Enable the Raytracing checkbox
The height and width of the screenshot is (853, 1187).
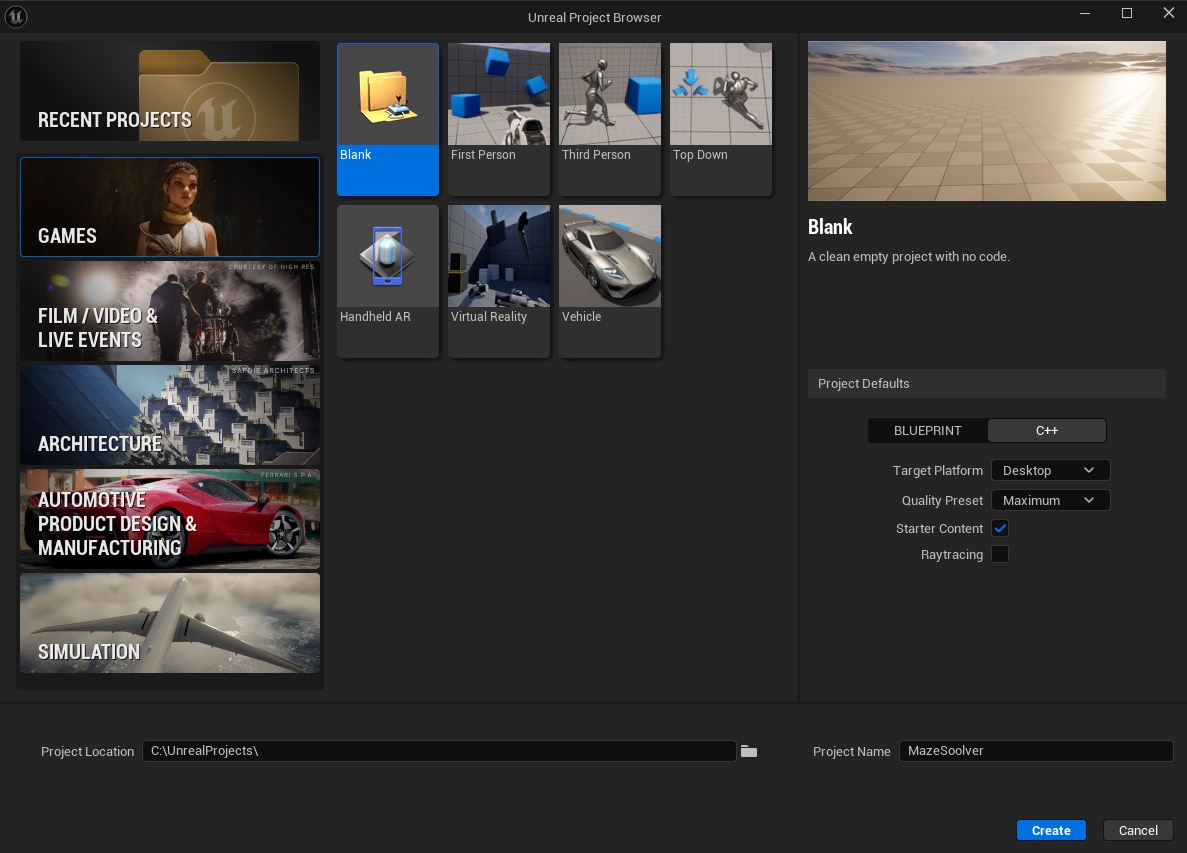(1000, 554)
